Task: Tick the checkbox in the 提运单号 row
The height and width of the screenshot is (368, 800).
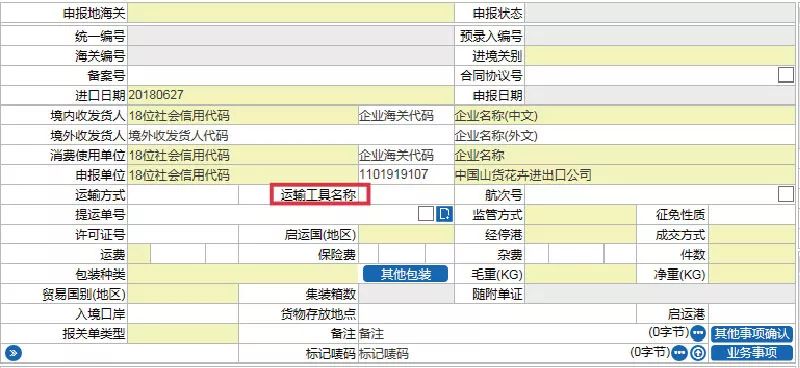Action: [426, 214]
